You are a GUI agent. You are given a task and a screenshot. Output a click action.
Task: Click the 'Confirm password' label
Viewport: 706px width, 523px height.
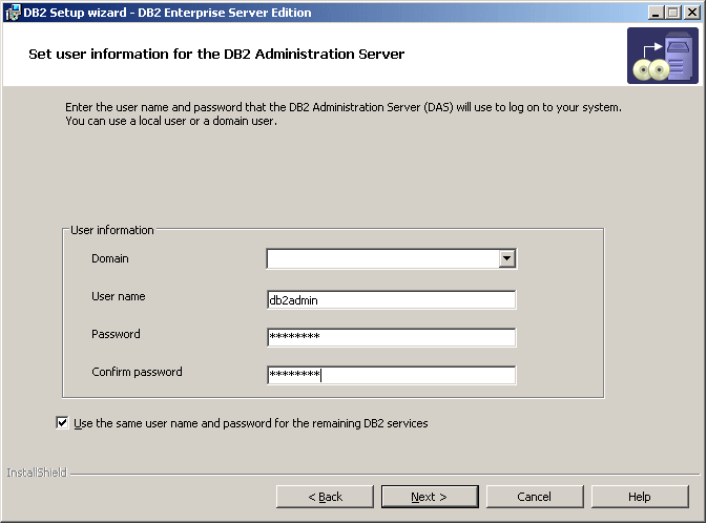[137, 372]
